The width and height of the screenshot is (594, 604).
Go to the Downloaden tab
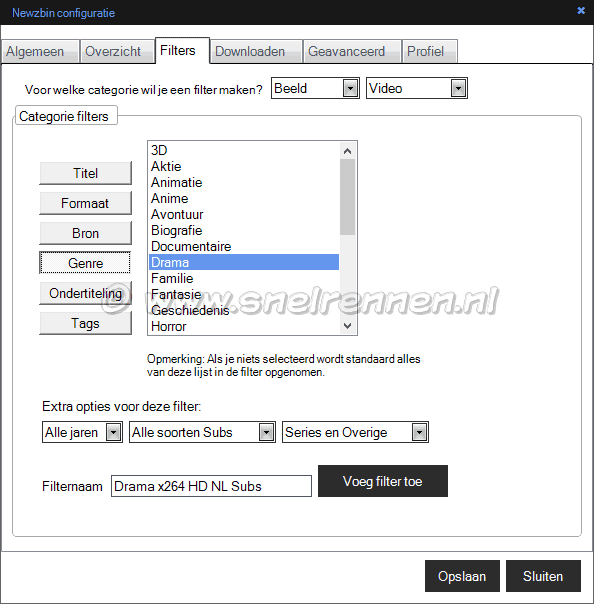(x=256, y=51)
